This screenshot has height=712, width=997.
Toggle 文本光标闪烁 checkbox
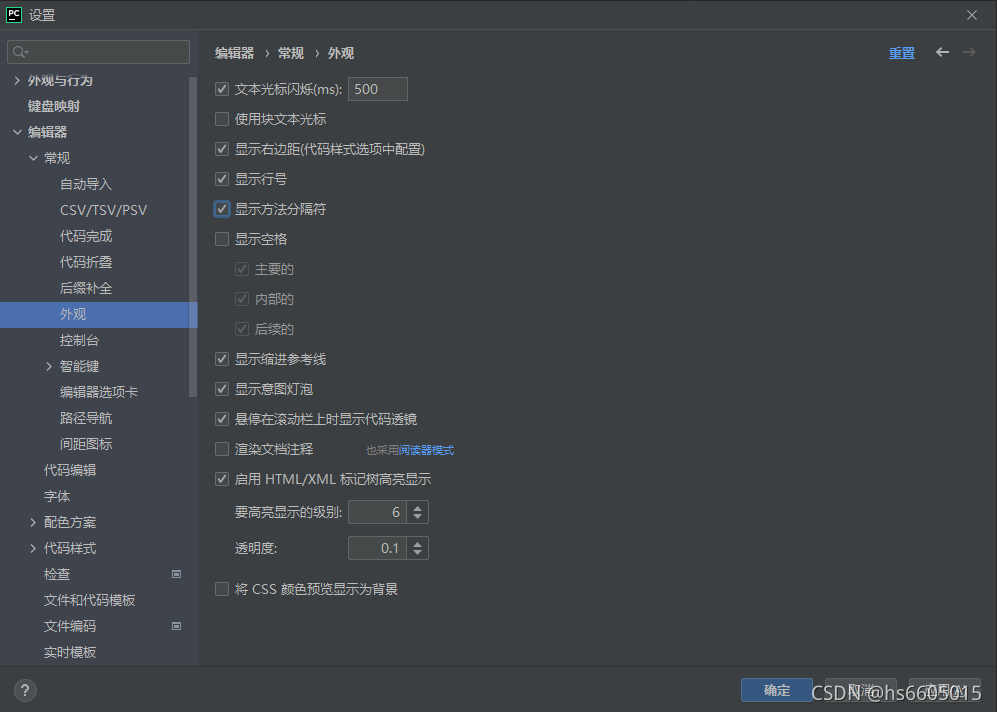(222, 89)
